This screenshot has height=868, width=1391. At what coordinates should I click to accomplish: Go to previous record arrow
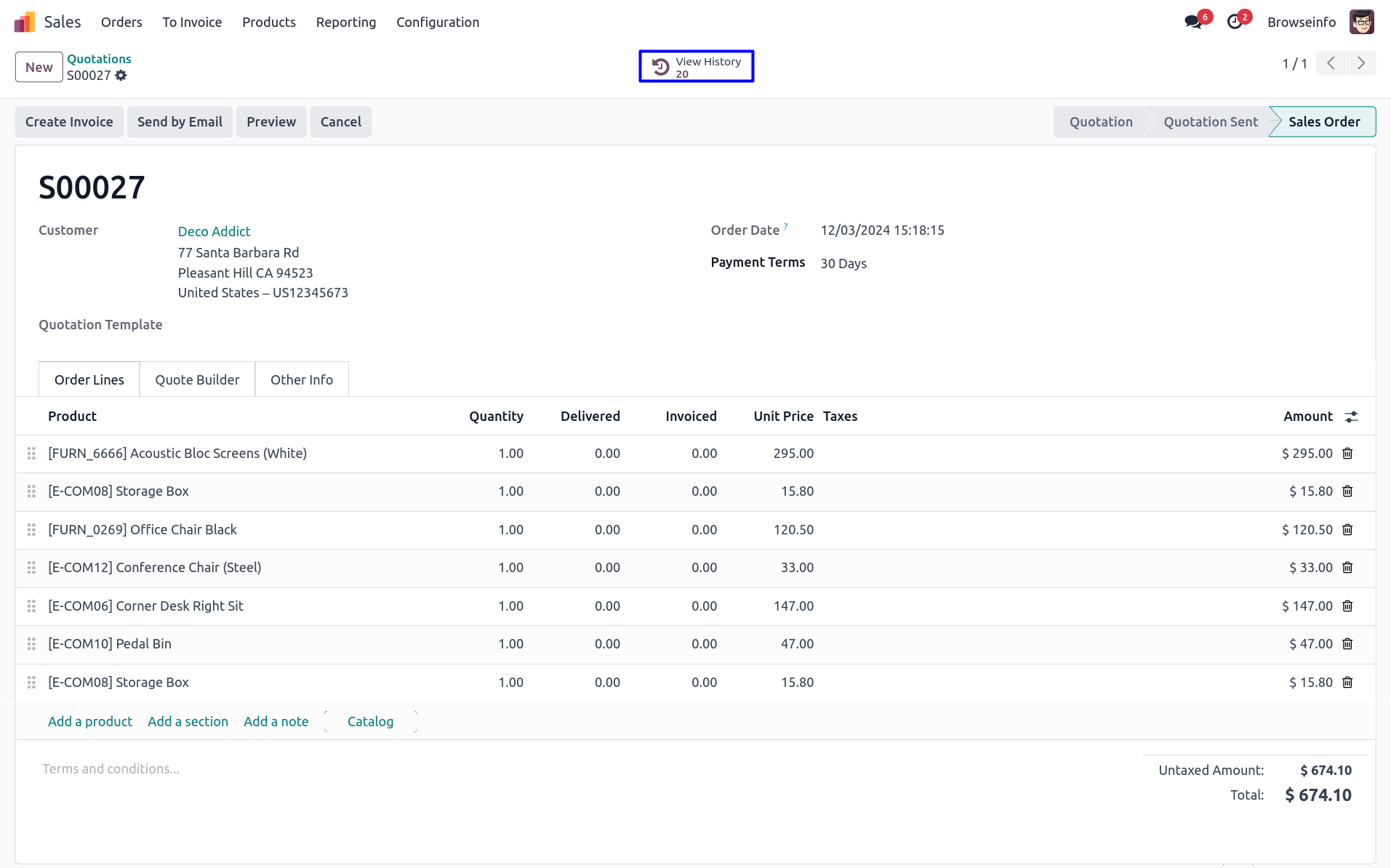coord(1331,64)
